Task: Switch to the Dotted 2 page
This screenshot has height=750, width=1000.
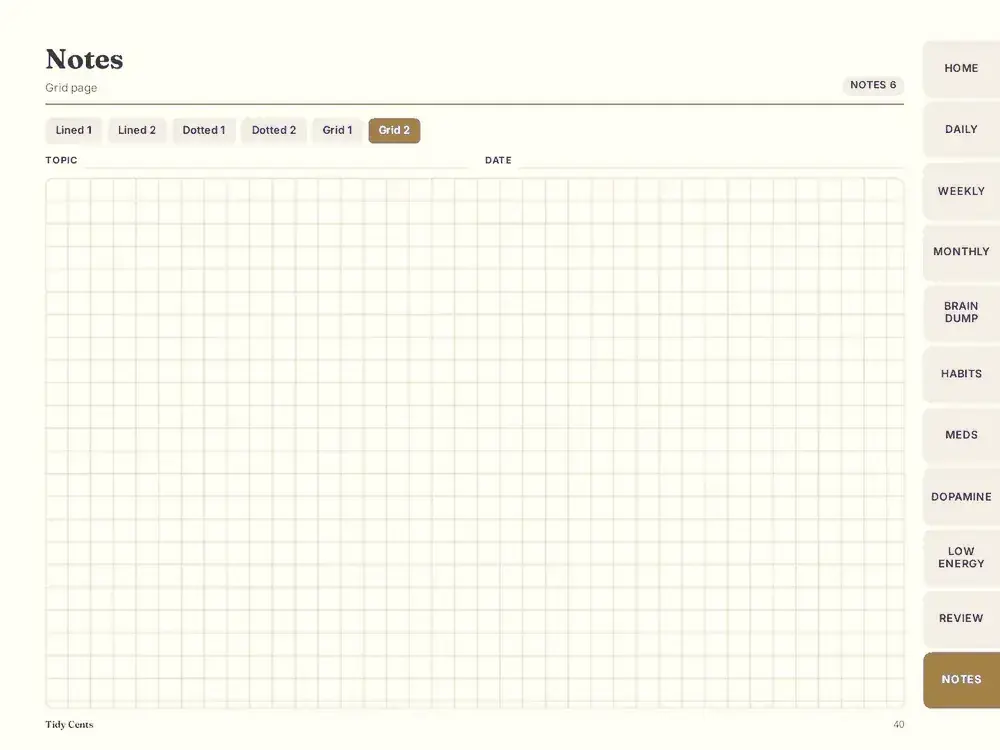Action: 274,130
